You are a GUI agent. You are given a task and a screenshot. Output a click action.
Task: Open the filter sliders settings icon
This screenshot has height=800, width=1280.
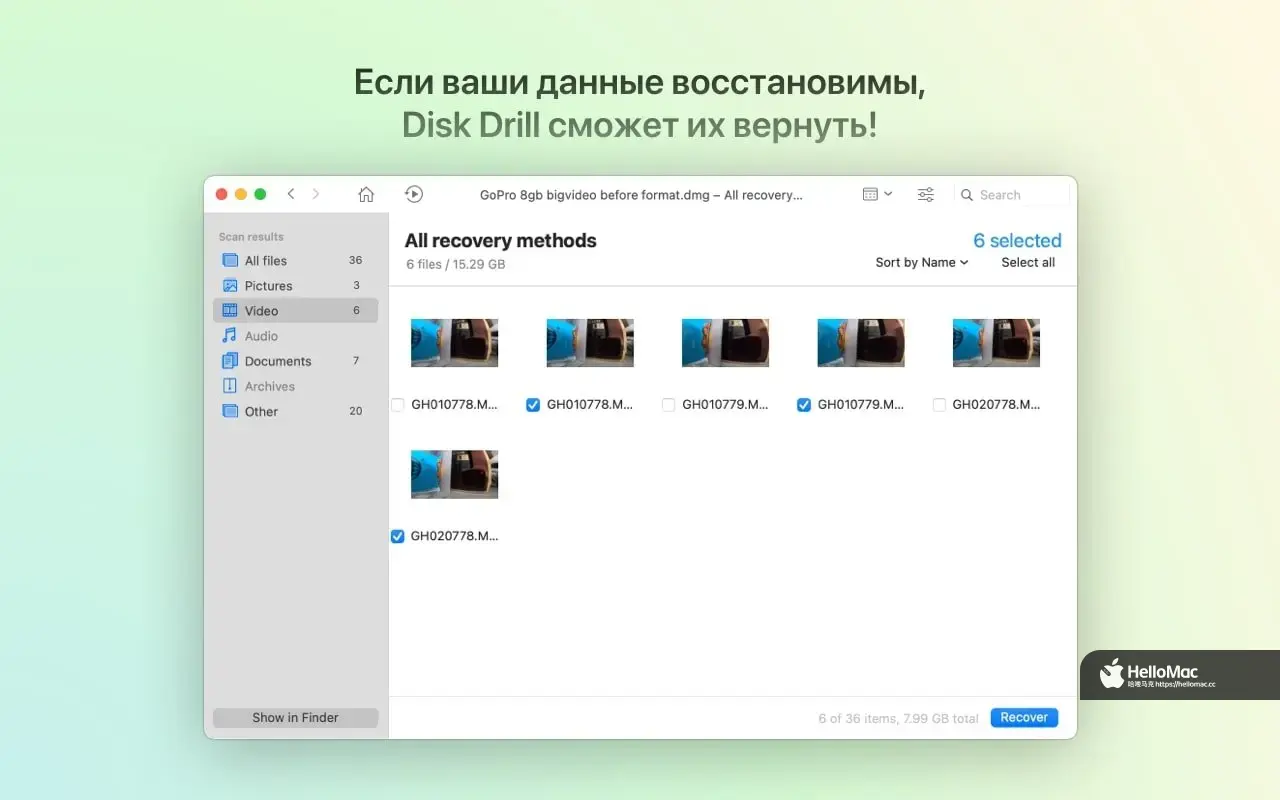coord(926,194)
